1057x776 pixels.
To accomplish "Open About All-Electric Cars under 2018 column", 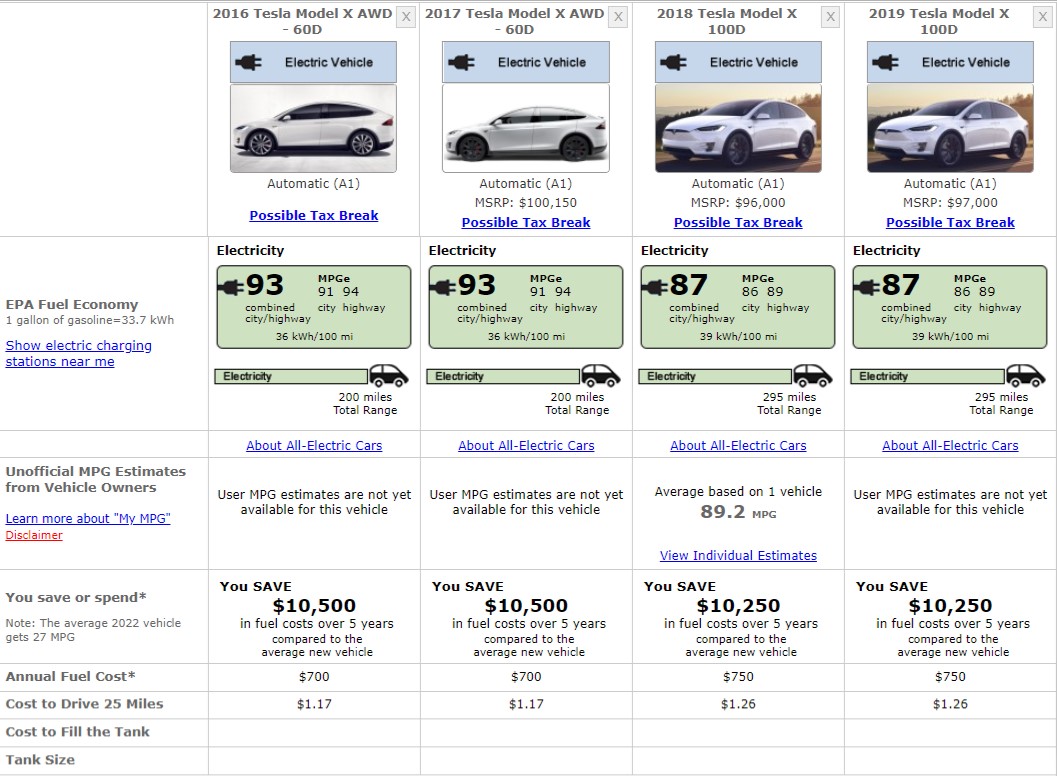I will 738,446.
